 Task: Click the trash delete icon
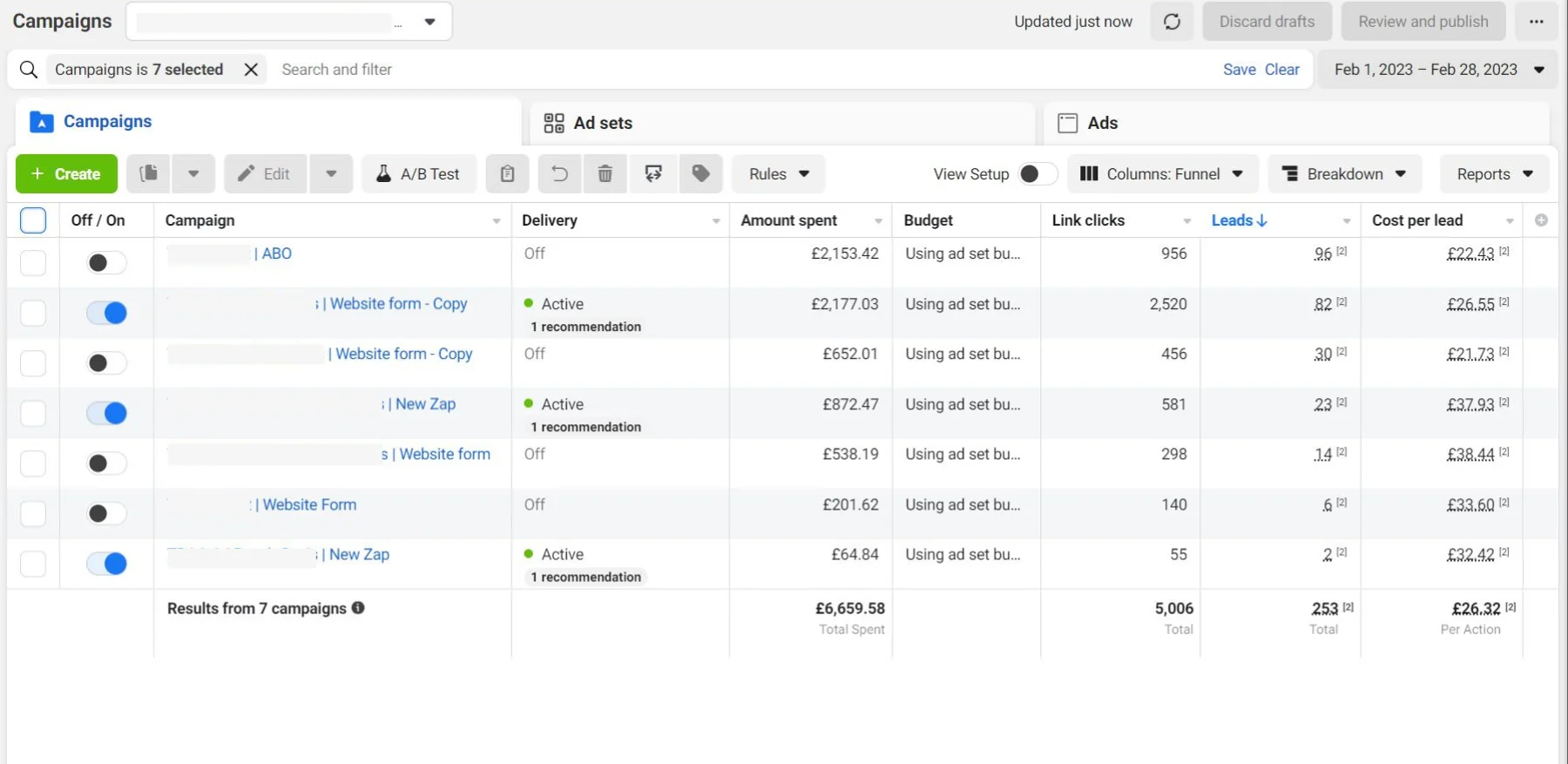click(x=605, y=174)
